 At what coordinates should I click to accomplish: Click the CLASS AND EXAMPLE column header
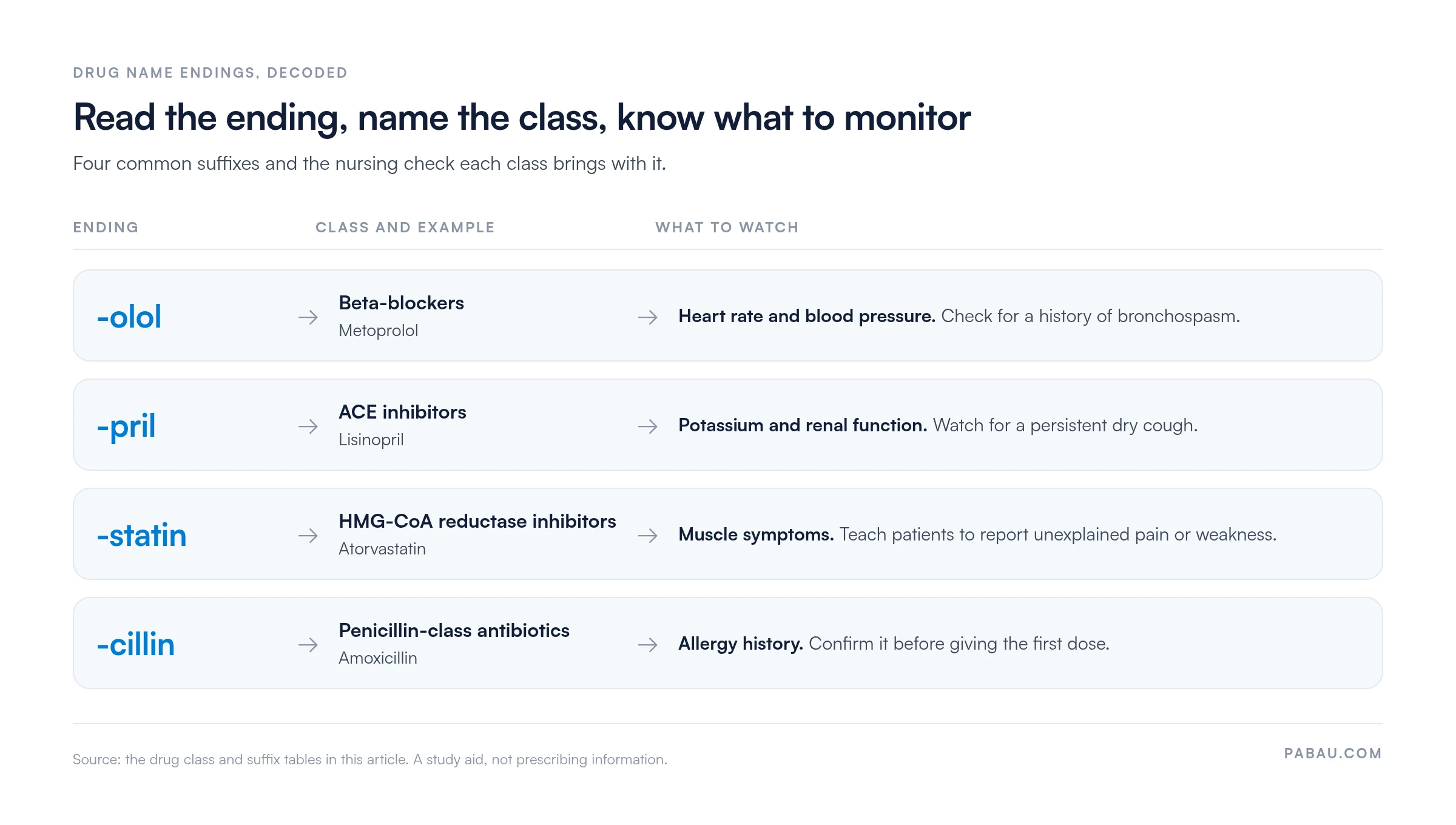[x=405, y=227]
